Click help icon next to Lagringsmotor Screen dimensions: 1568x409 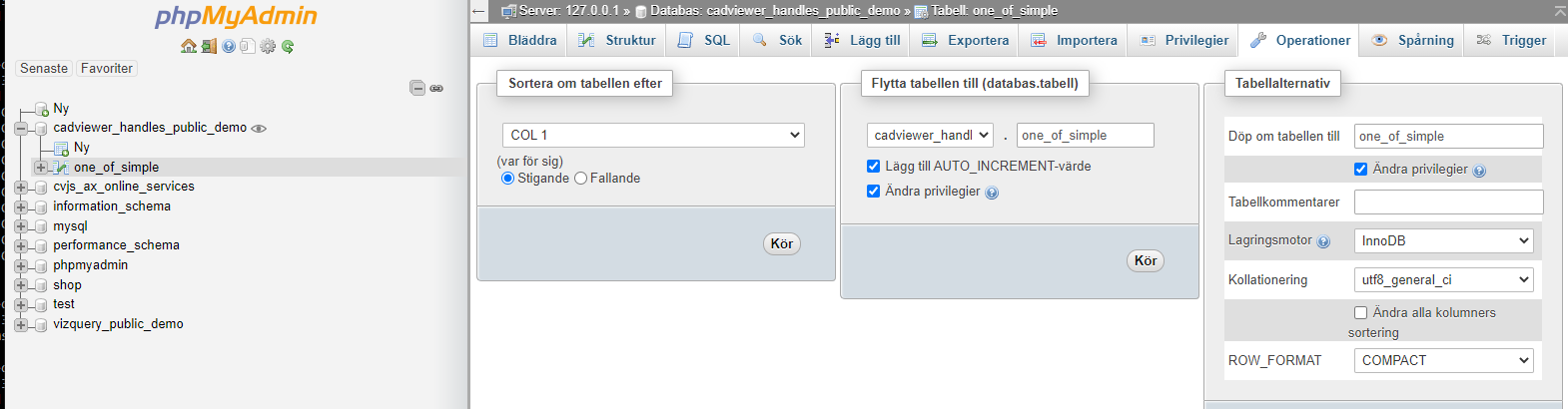1323,241
